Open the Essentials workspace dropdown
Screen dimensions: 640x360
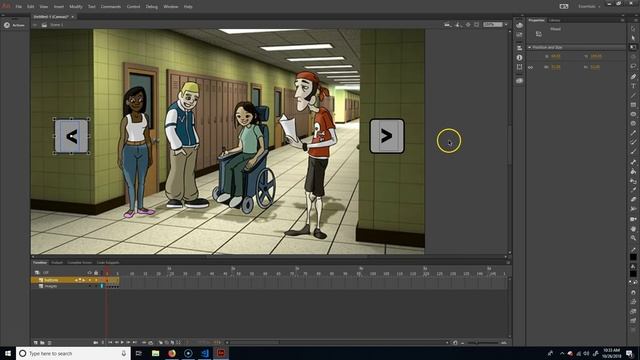[x=589, y=6]
